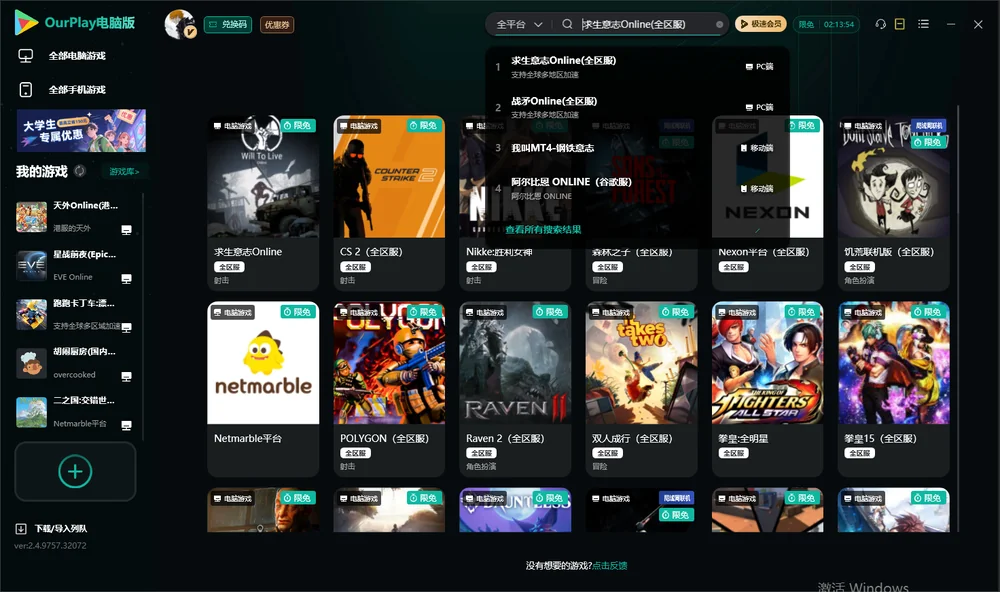Click the PC icon on overcooked row
1000x592 pixels.
point(126,376)
